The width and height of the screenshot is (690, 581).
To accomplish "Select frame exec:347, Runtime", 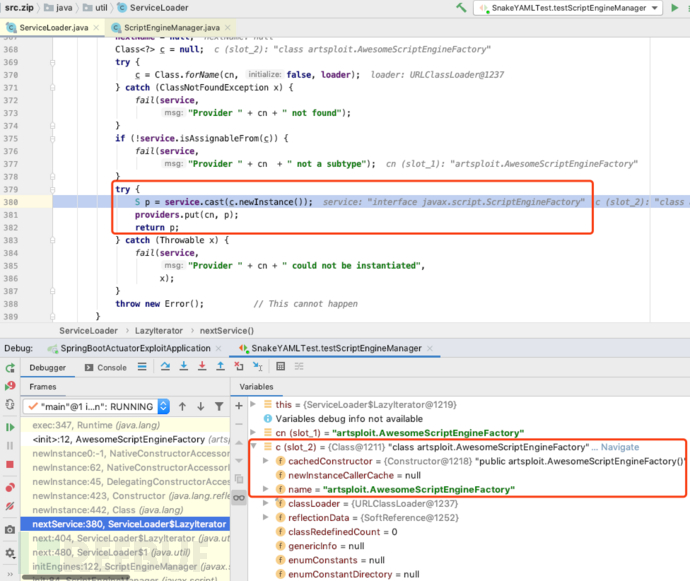I will 125,425.
